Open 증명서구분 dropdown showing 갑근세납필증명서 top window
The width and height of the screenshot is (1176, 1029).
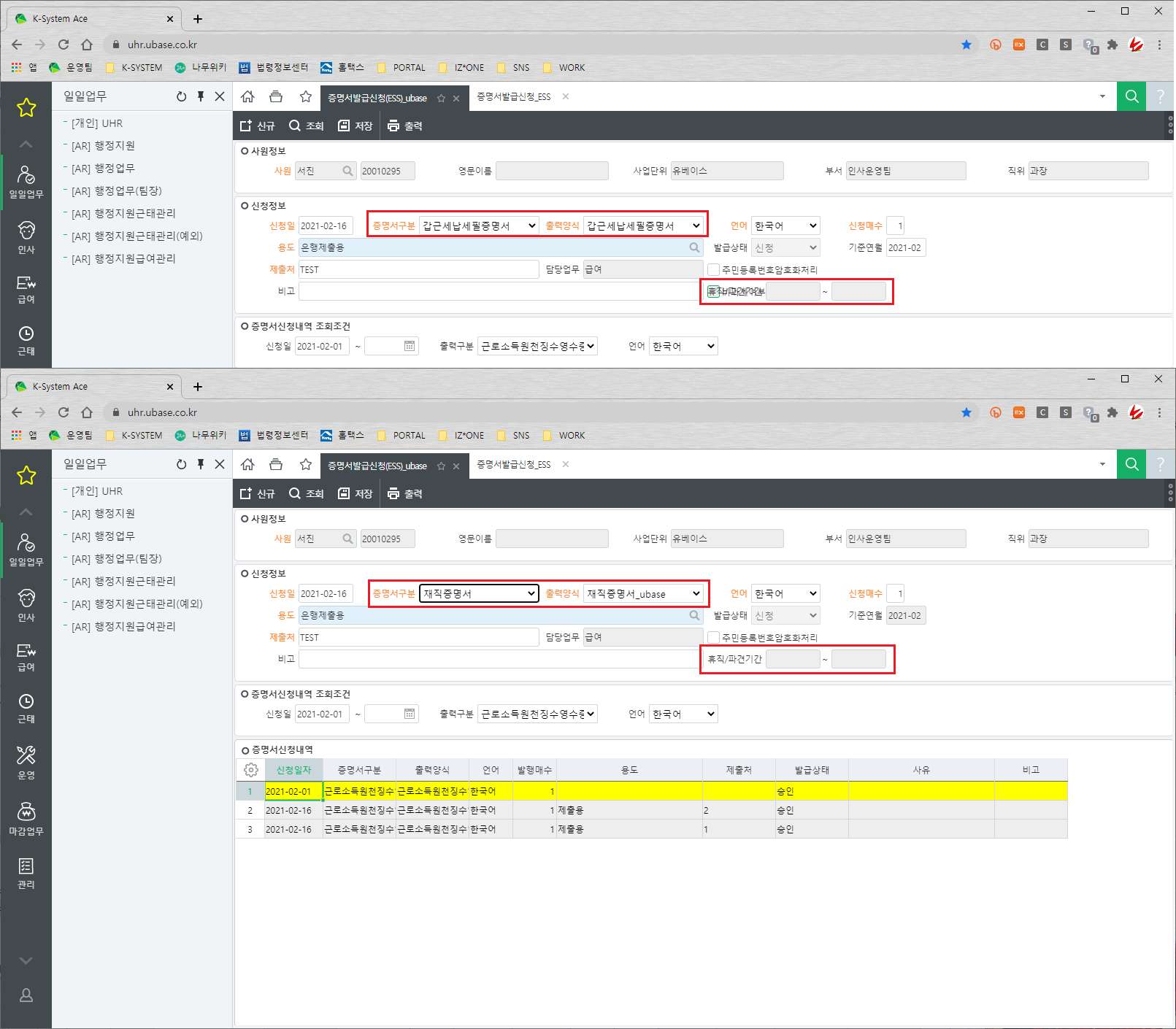coord(479,226)
